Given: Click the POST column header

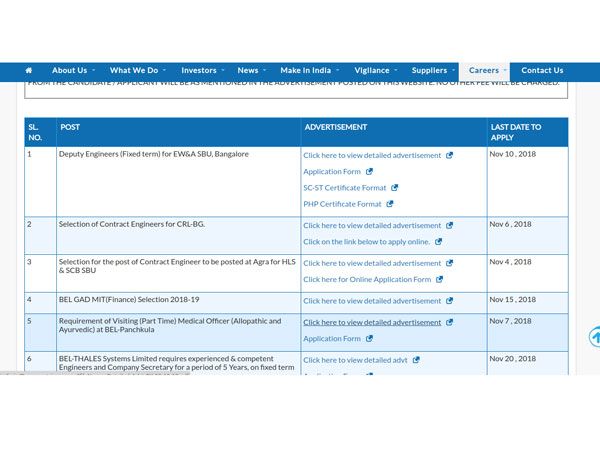Looking at the screenshot, I should click(70, 127).
